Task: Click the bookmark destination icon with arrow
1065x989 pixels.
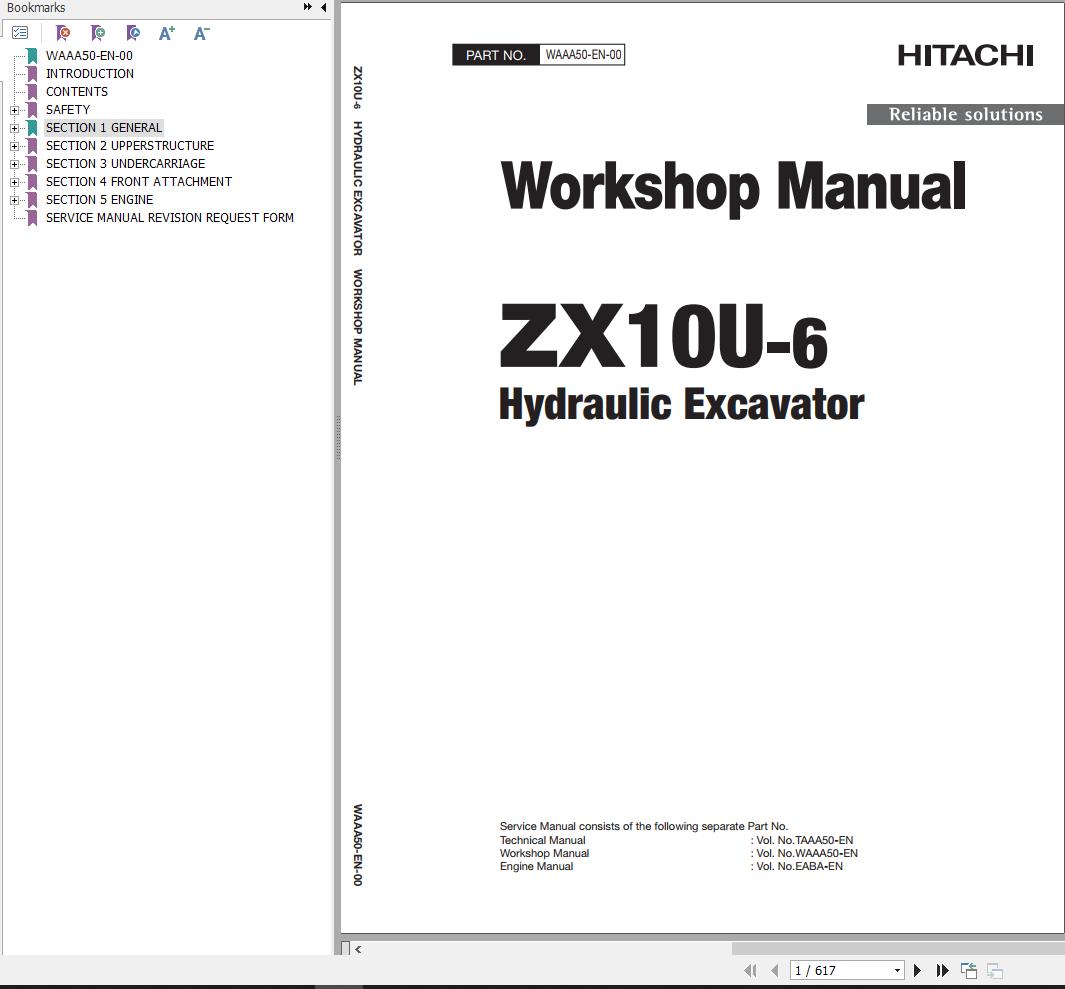Action: [133, 33]
